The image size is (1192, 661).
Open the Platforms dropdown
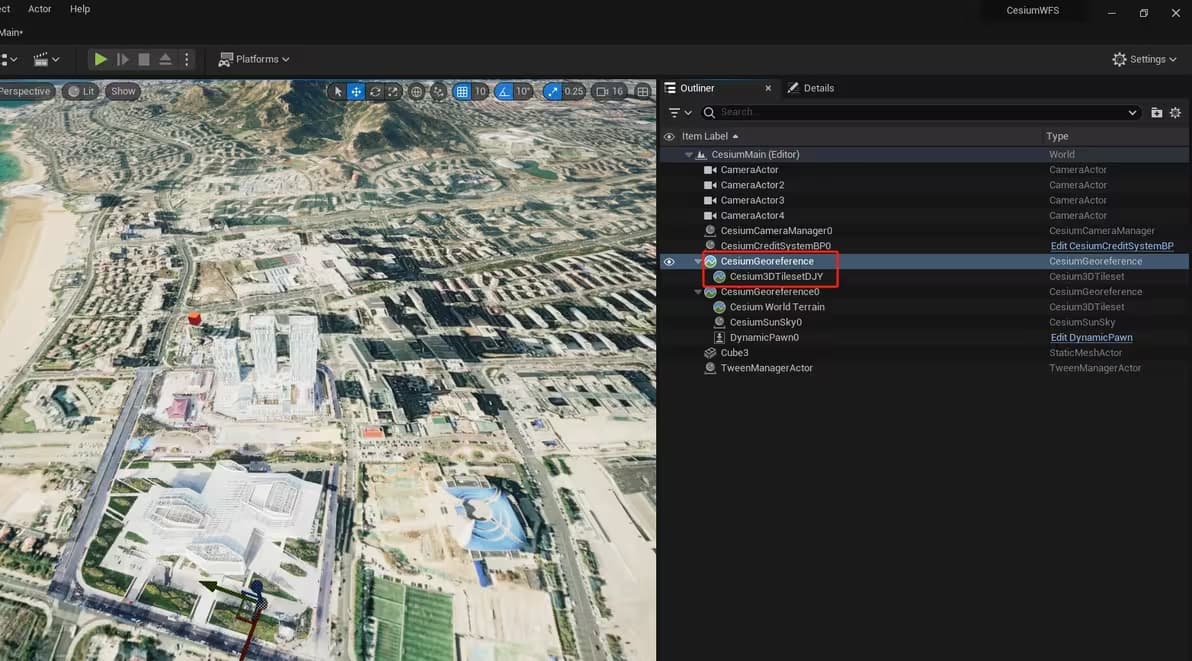pyautogui.click(x=254, y=60)
